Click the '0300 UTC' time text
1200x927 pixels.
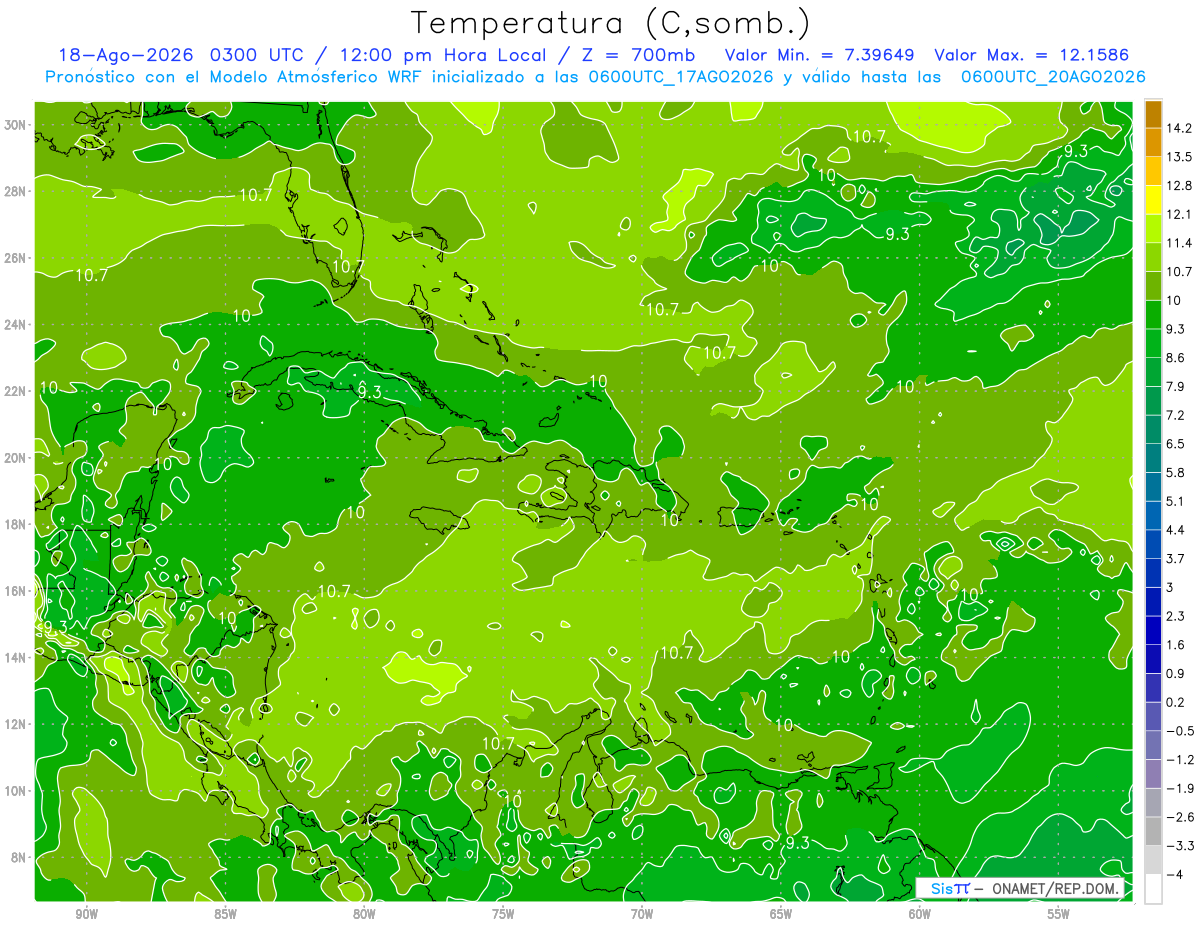click(x=256, y=55)
